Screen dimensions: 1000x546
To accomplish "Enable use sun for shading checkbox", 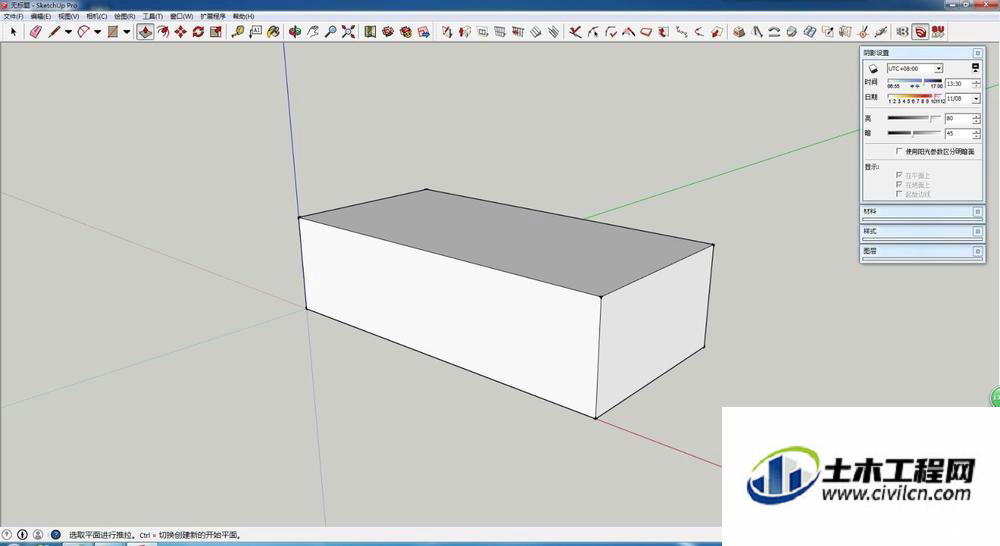I will [x=899, y=151].
